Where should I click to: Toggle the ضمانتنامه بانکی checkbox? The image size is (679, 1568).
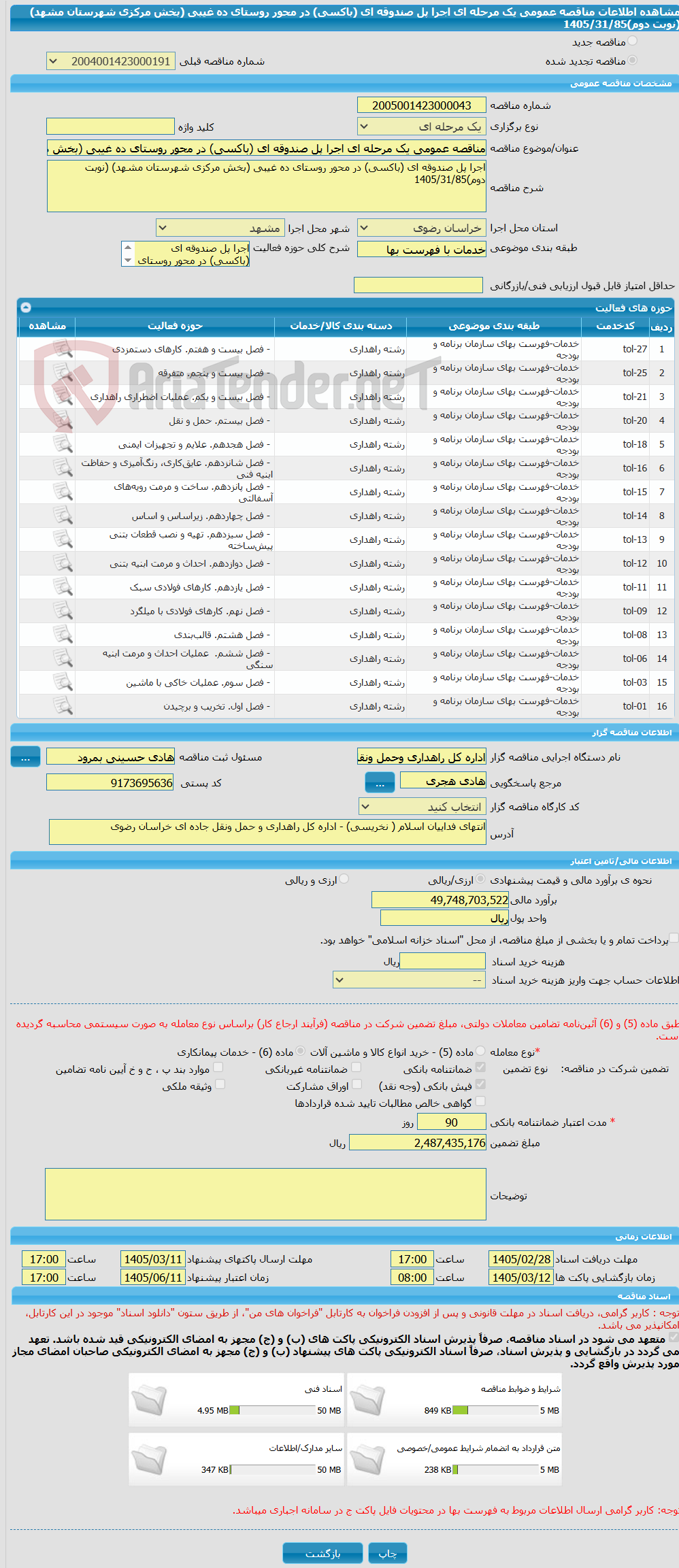480,1068
